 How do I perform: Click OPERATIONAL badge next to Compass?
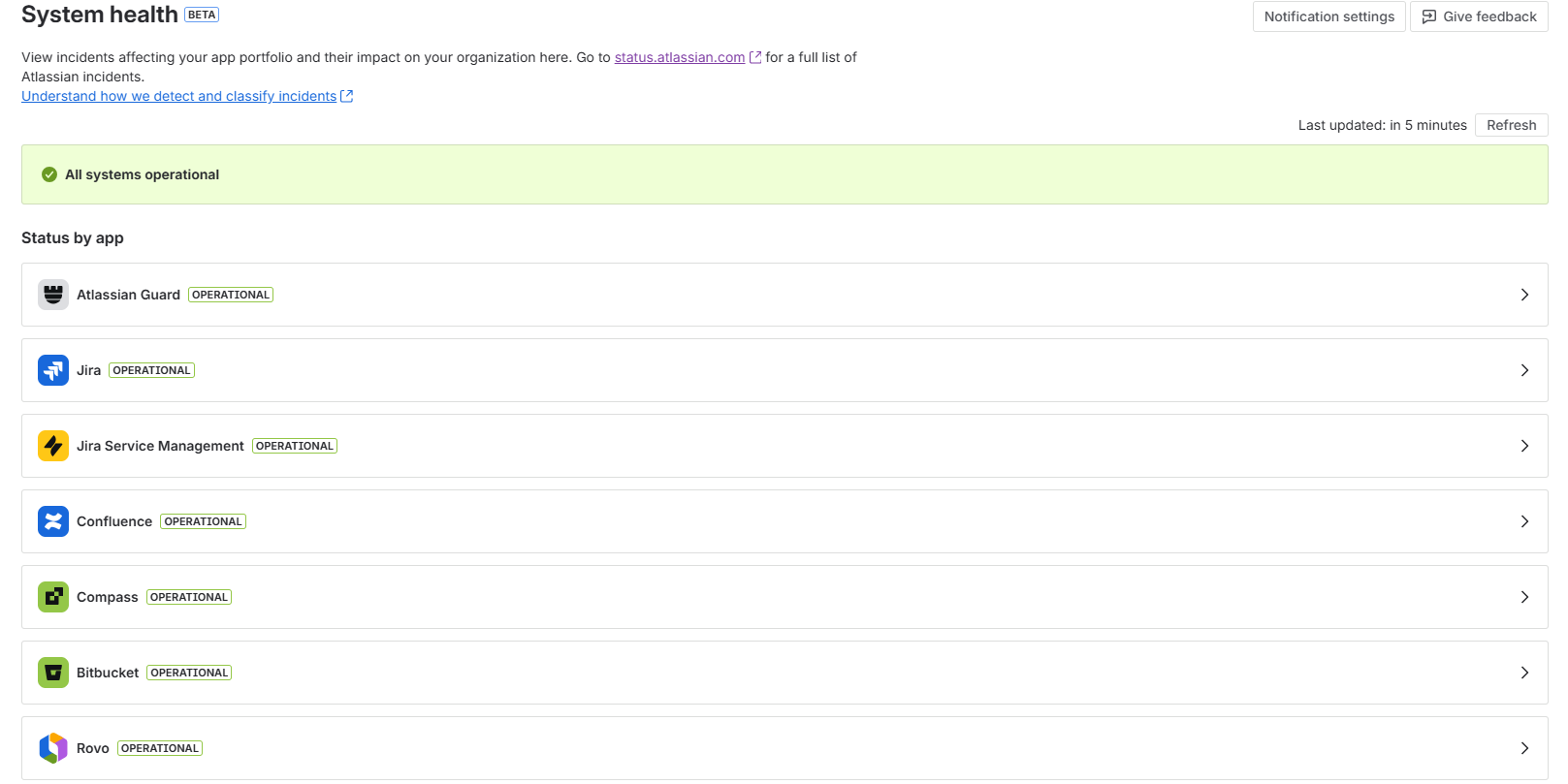189,597
